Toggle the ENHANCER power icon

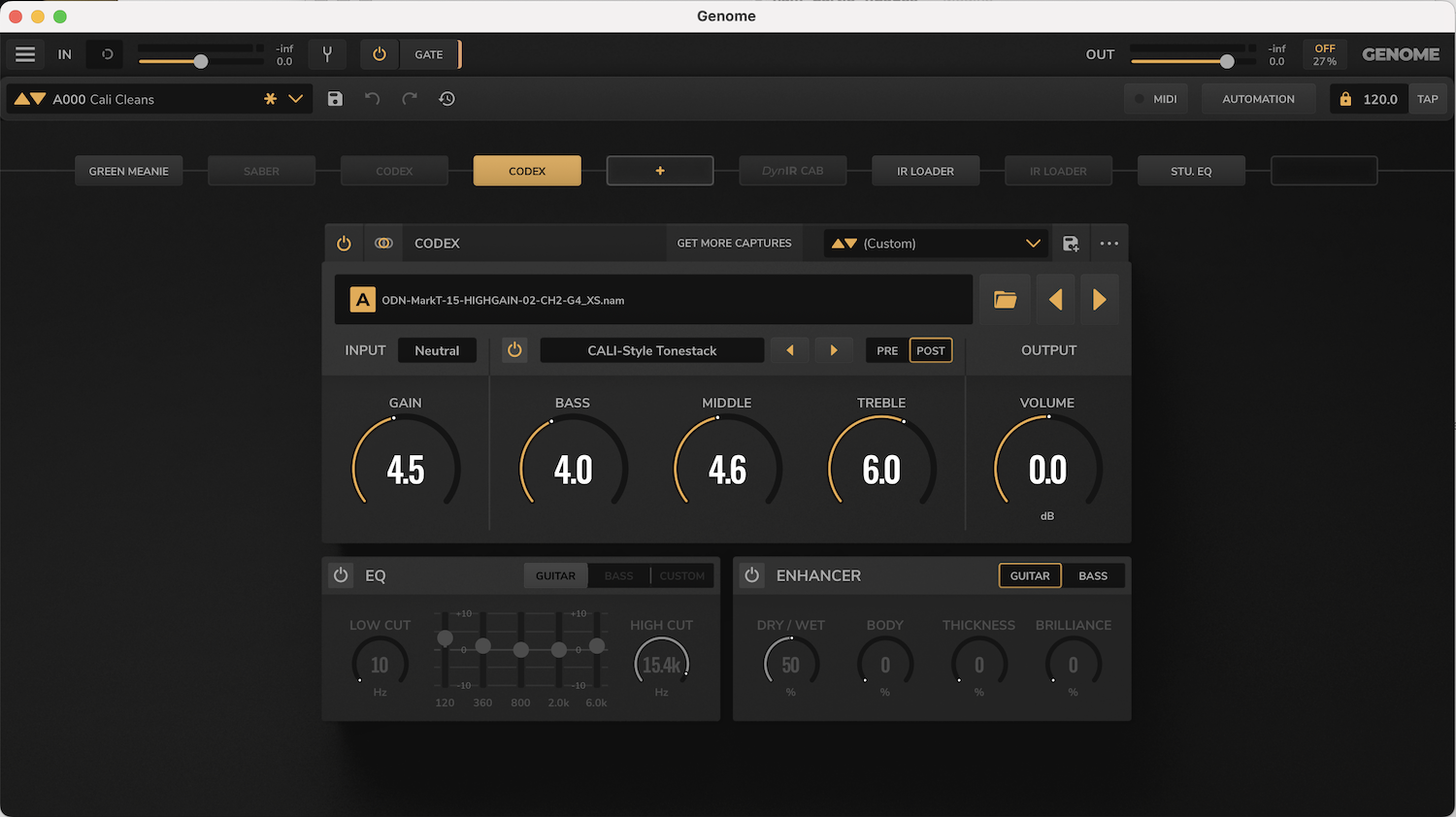point(752,575)
